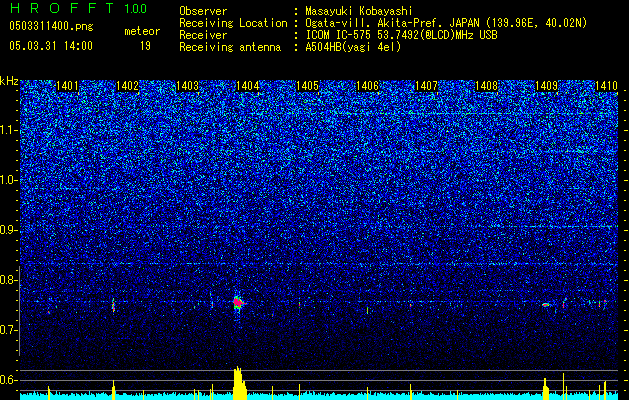629x400 pixels.
Task: Click the 1.1 kHz axis label
Action: [x=8, y=130]
